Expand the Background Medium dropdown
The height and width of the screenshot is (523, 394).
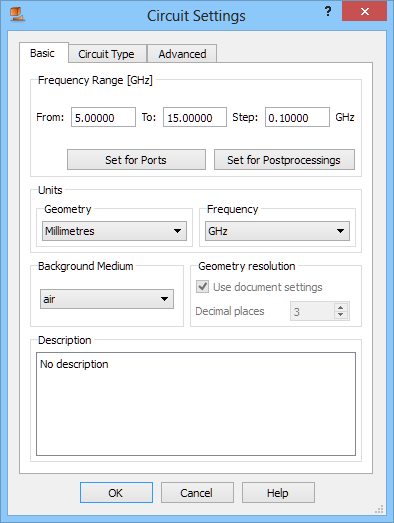107,299
